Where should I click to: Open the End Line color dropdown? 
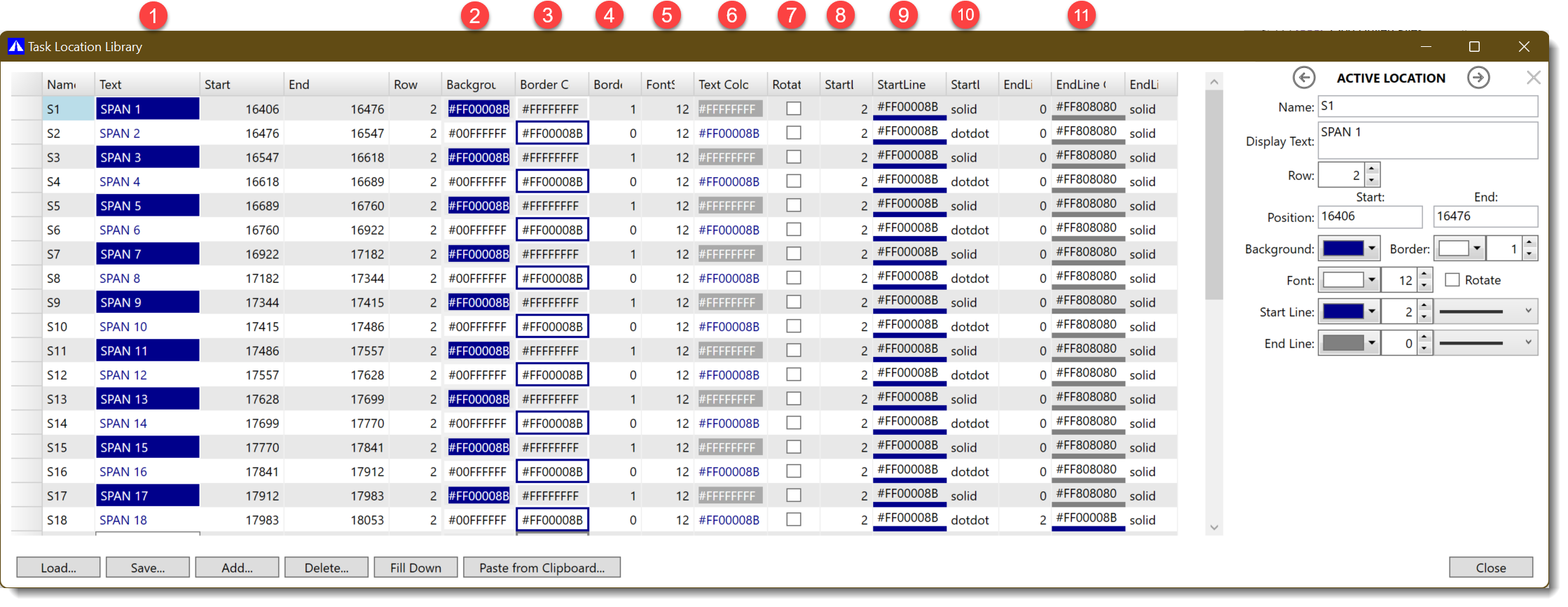(x=1371, y=343)
